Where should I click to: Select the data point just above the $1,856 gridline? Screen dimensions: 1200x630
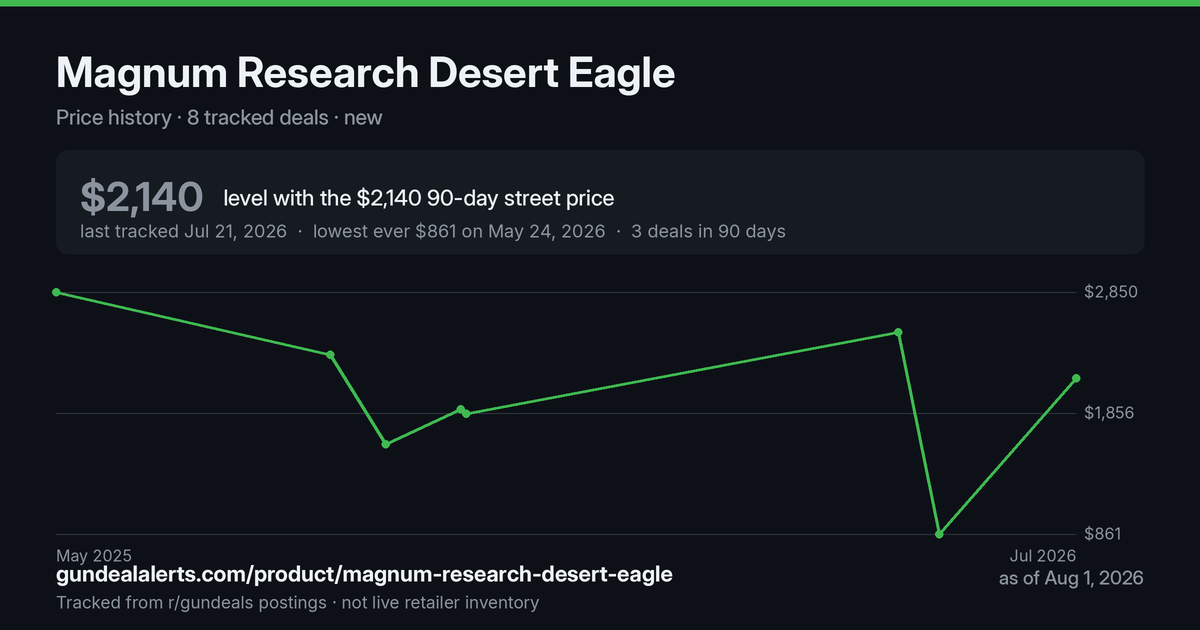(461, 409)
